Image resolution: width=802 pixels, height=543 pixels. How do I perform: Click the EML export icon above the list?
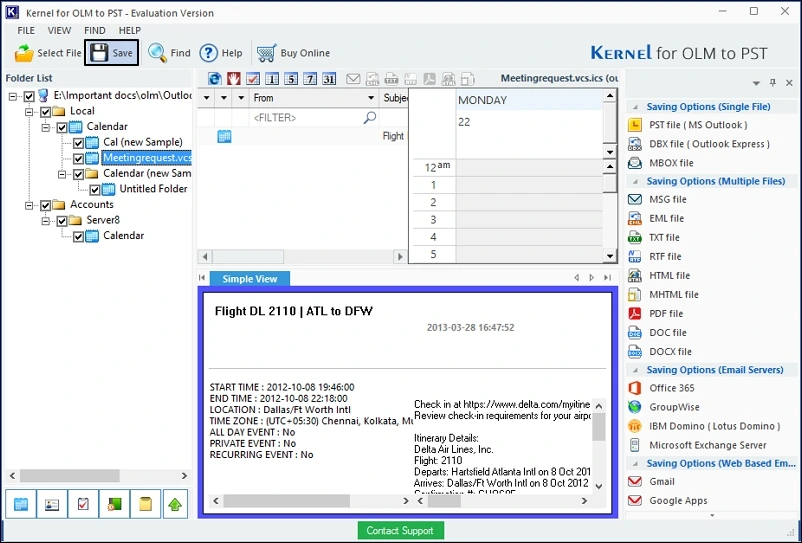[x=372, y=79]
